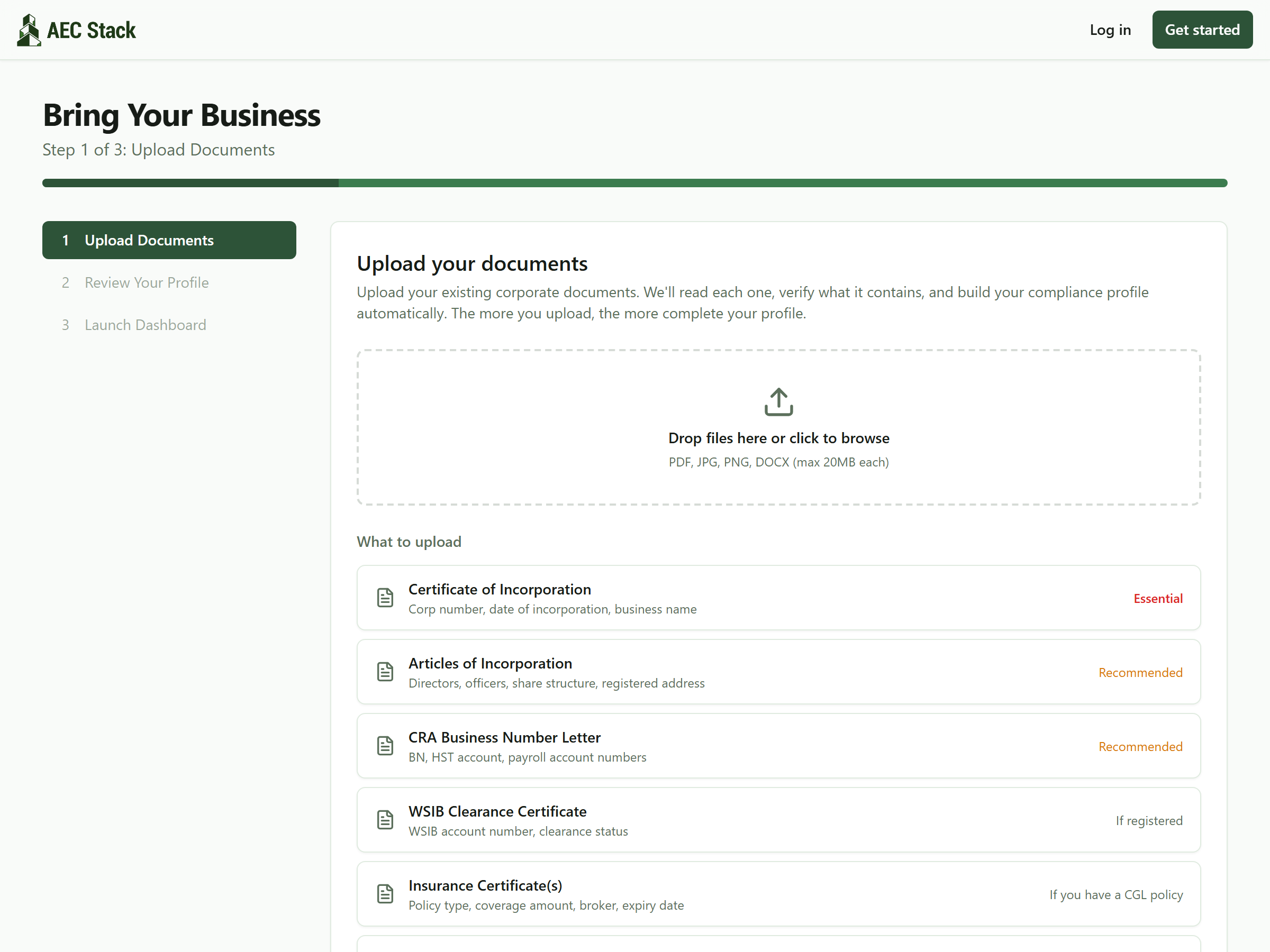The width and height of the screenshot is (1270, 952).
Task: Click the CRA Business Number Letter document icon
Action: [x=385, y=745]
